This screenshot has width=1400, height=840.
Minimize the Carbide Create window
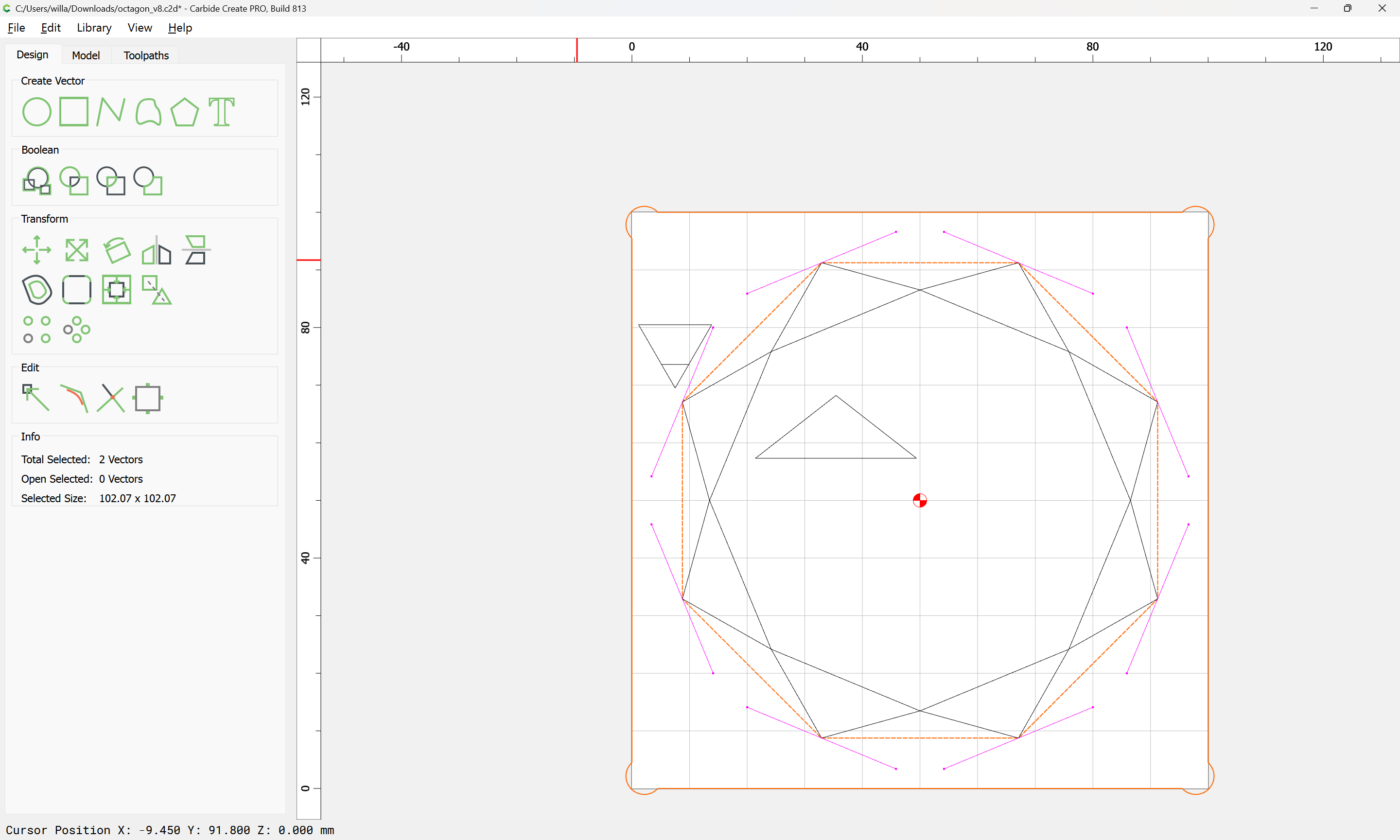pos(1314,8)
